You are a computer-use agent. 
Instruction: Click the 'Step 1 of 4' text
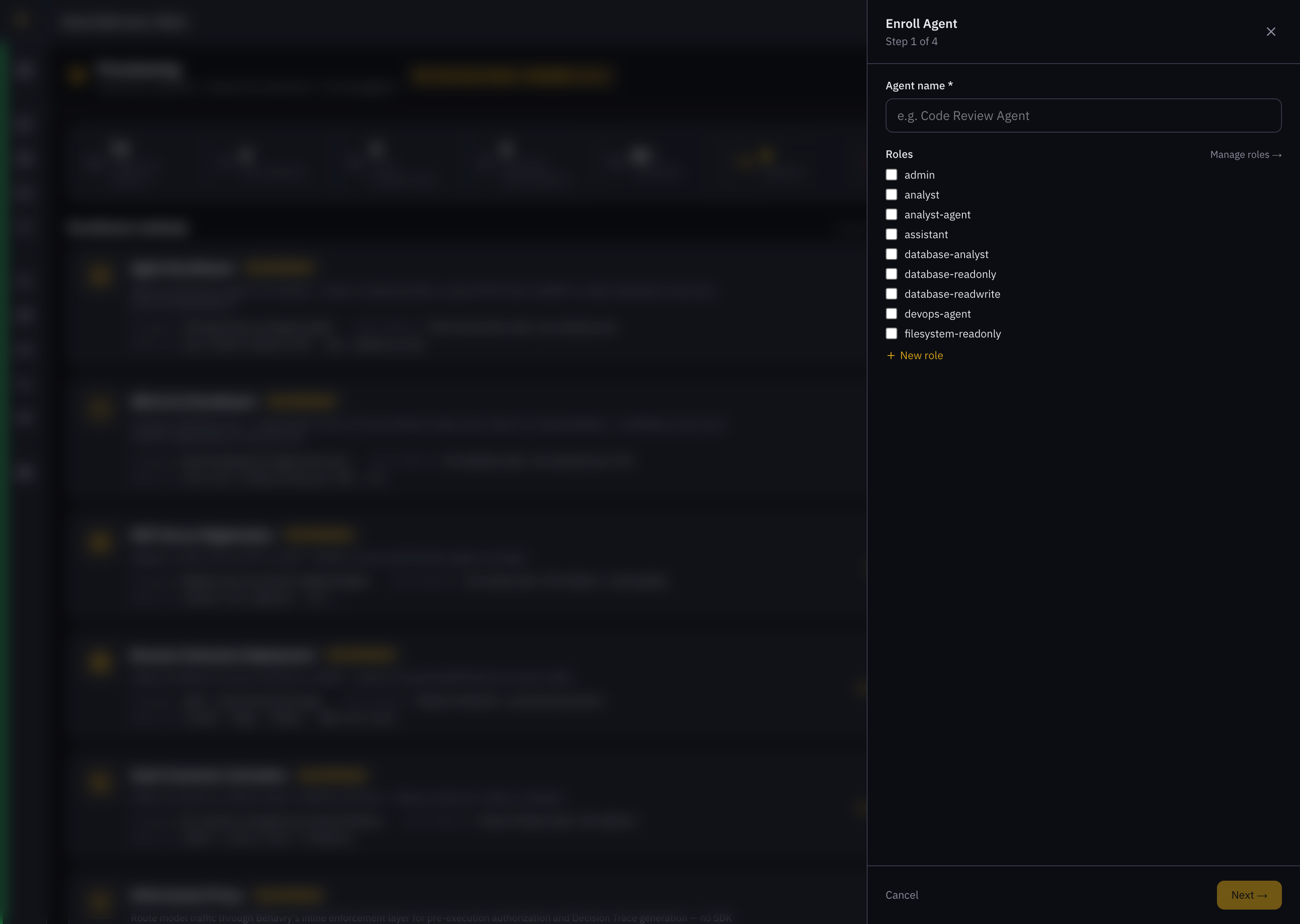(911, 42)
